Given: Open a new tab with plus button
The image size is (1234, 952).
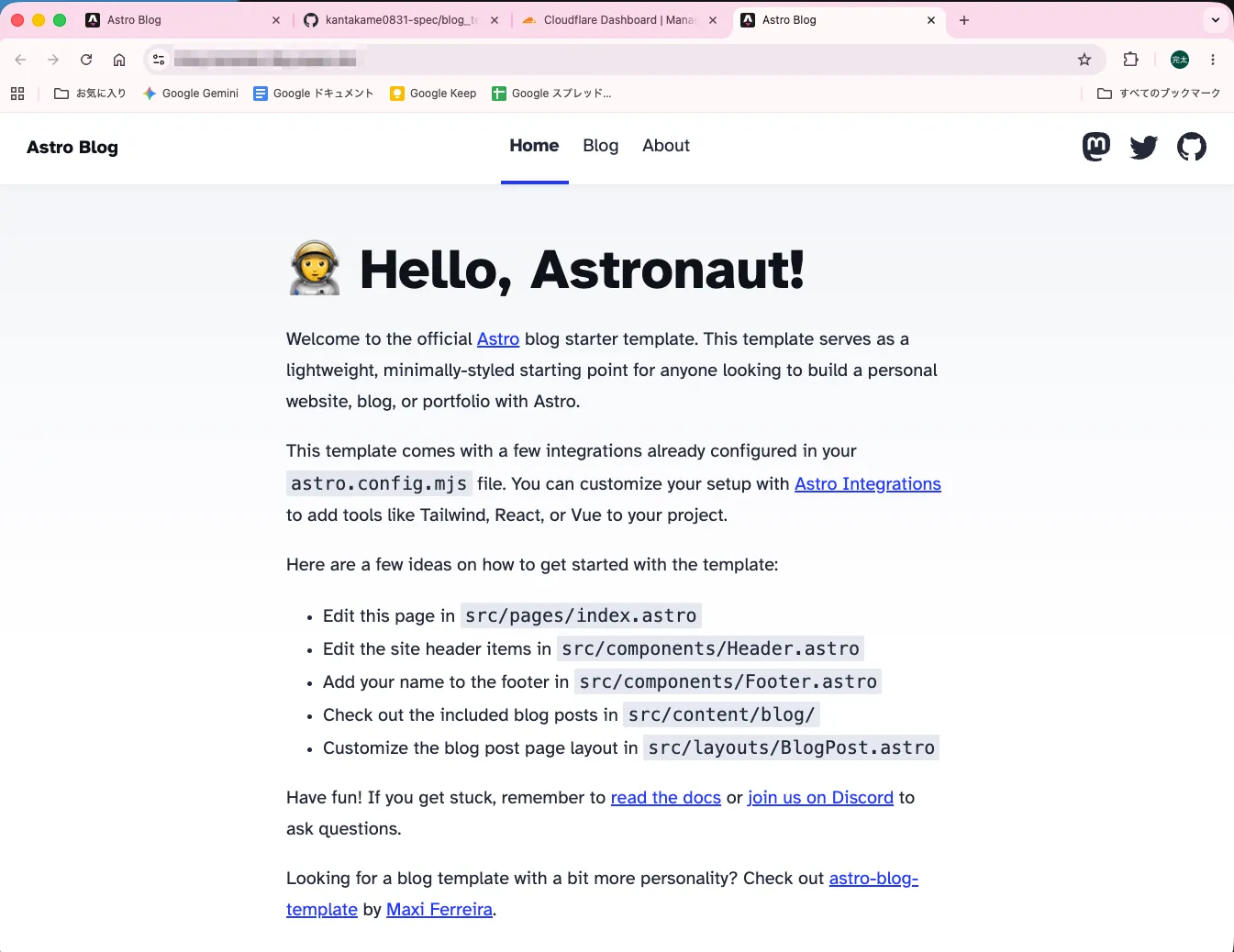Looking at the screenshot, I should 964,20.
